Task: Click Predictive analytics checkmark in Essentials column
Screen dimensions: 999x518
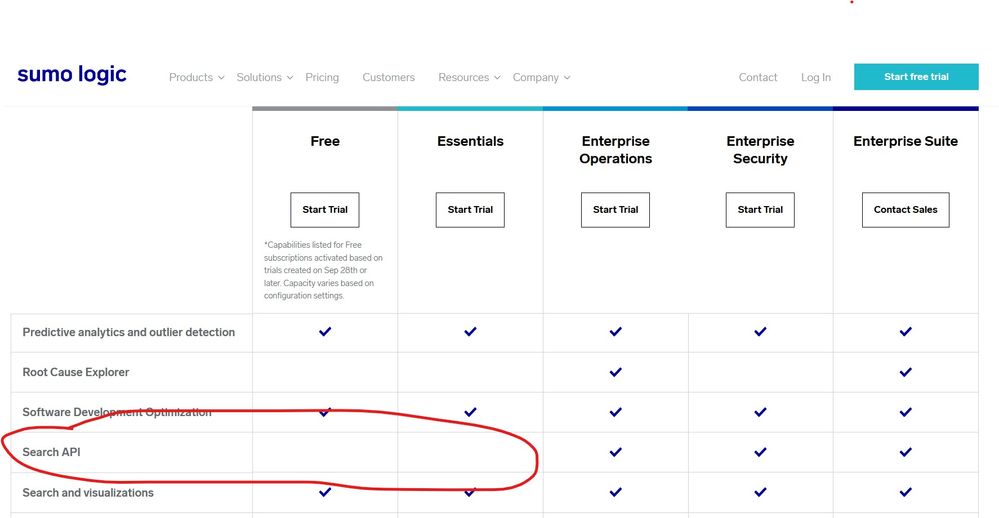Action: (470, 331)
